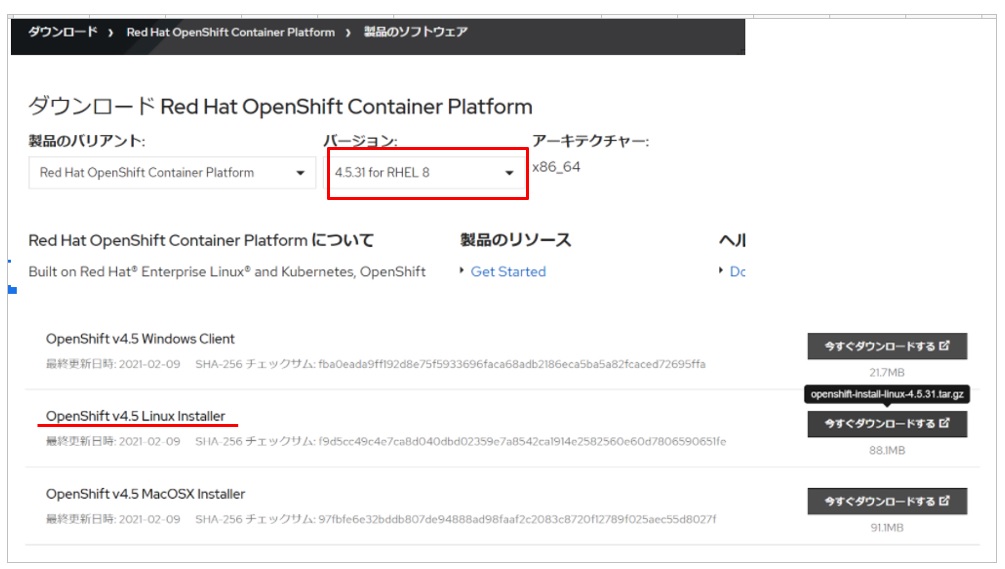Click the ダウンロード Red Hat OpenShift page heading
The image size is (1005, 569).
click(x=280, y=106)
